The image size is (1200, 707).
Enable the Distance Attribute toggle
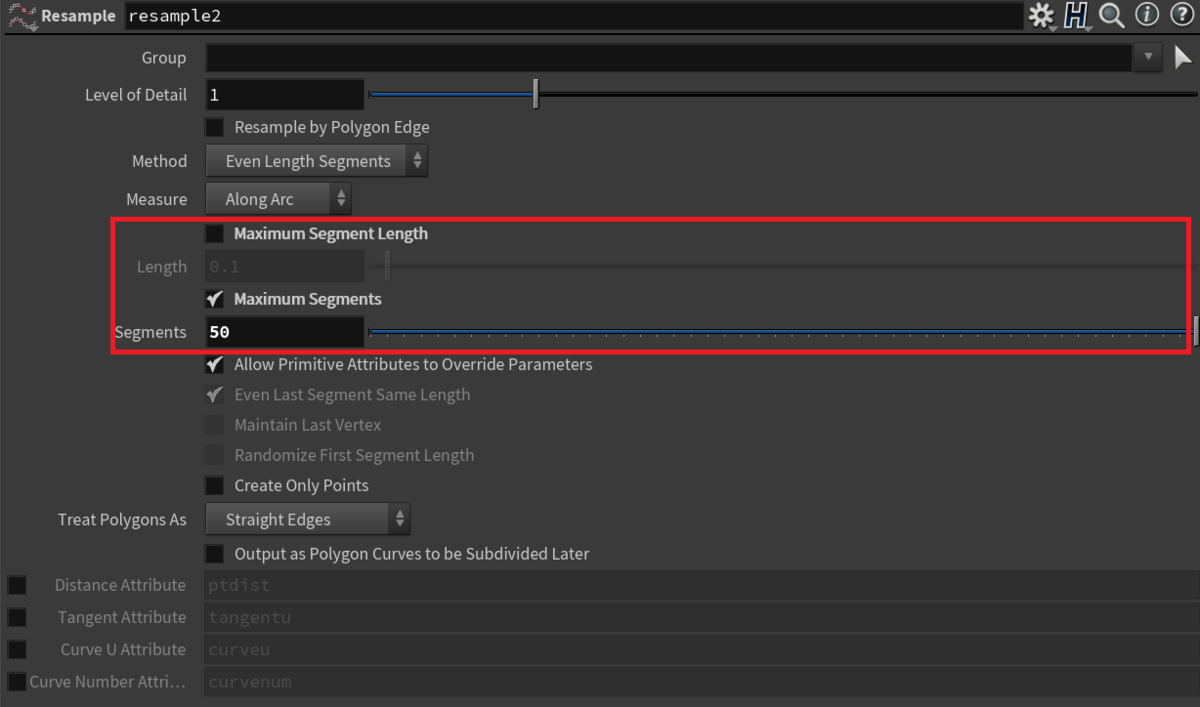pos(17,585)
